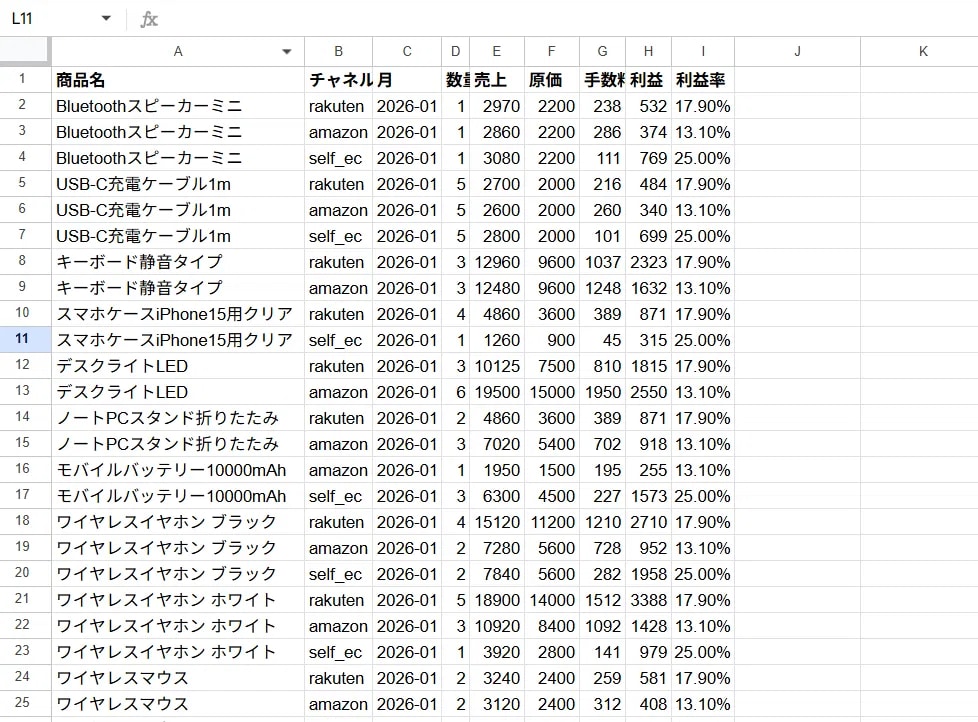978x722 pixels.
Task: Click モバイルバッテリー10000mAh in row 17
Action: pyautogui.click(x=178, y=496)
